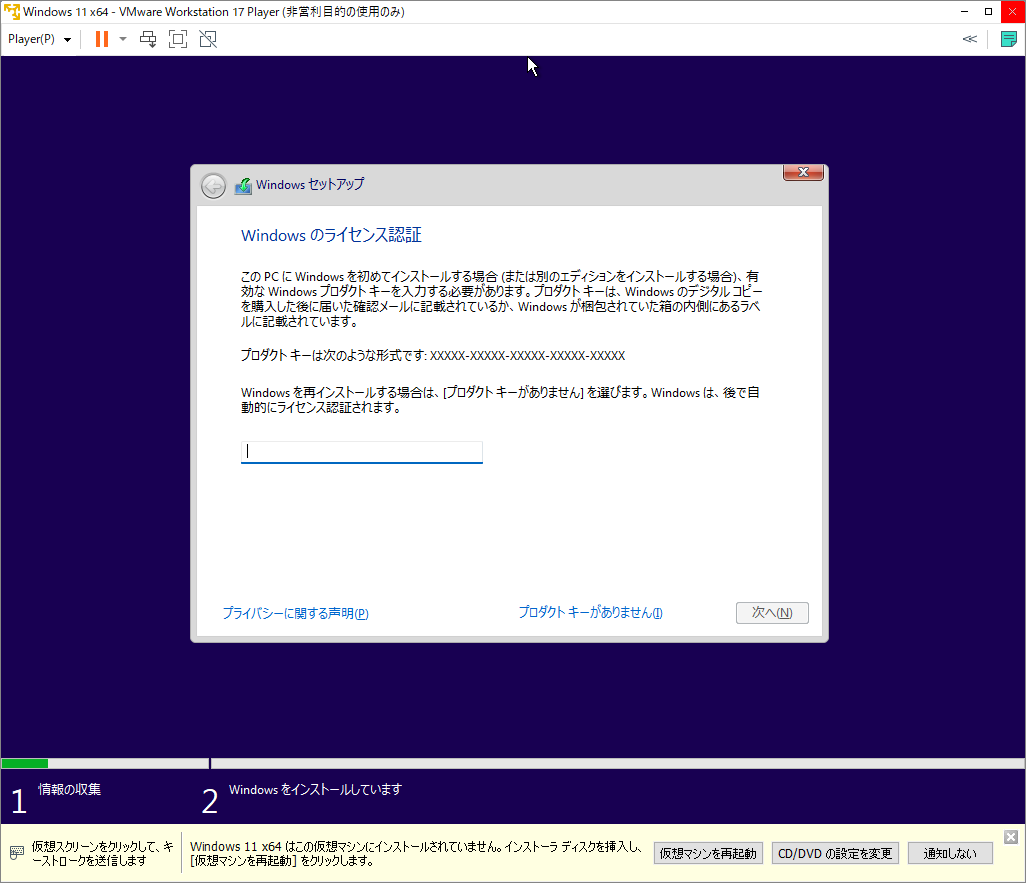Open the green message log icon
The width and height of the screenshot is (1026, 883).
pyautogui.click(x=1009, y=39)
